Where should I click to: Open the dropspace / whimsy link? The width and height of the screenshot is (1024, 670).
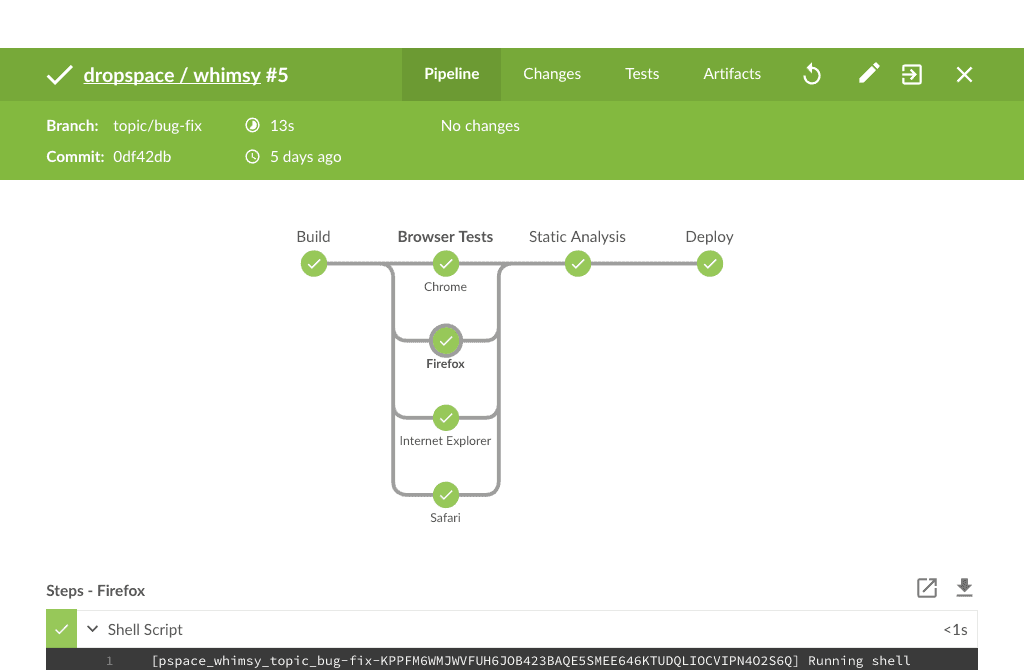point(172,75)
